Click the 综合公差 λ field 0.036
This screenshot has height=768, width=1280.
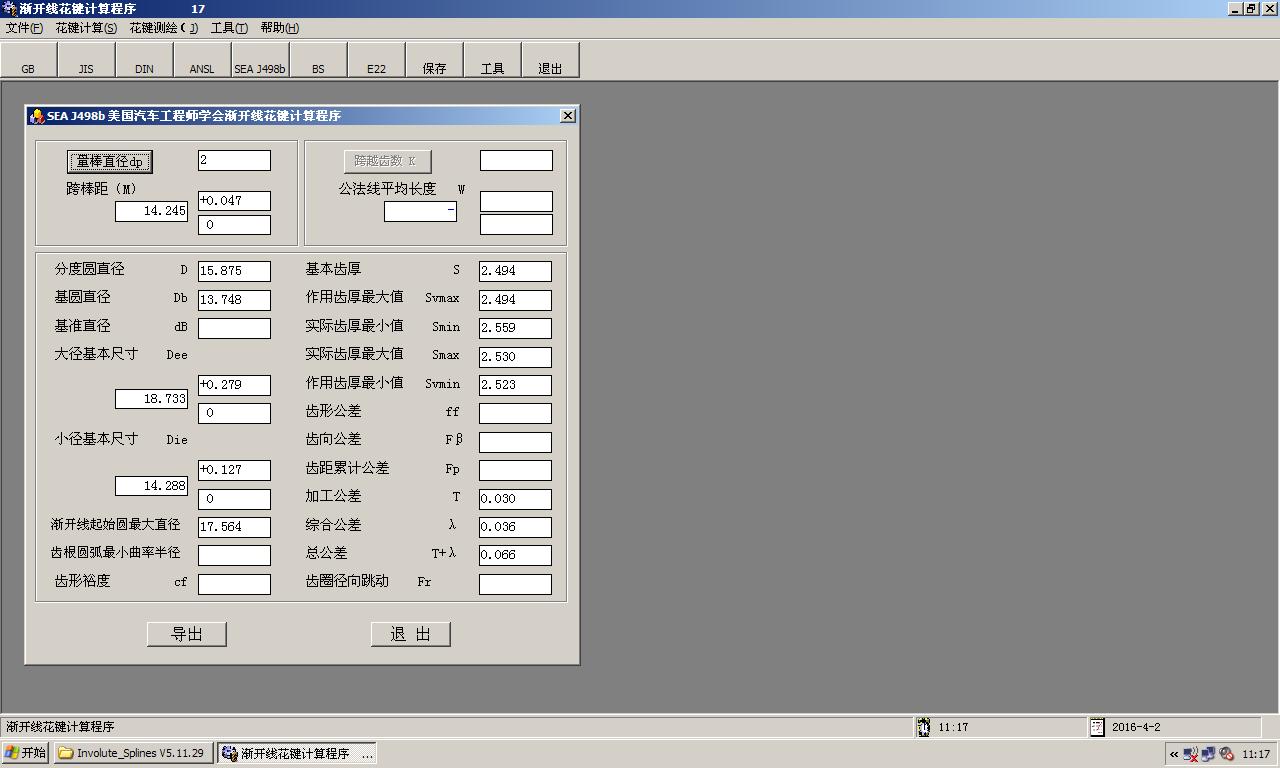(x=515, y=527)
